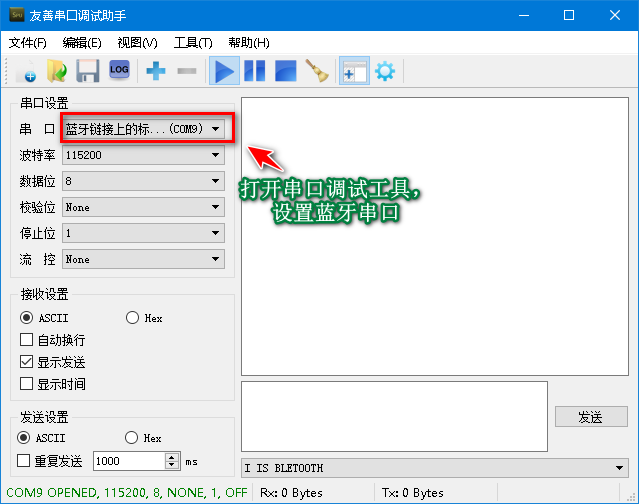The width and height of the screenshot is (639, 504).
Task: Expand the 校验位 None dropdown
Action: (143, 207)
